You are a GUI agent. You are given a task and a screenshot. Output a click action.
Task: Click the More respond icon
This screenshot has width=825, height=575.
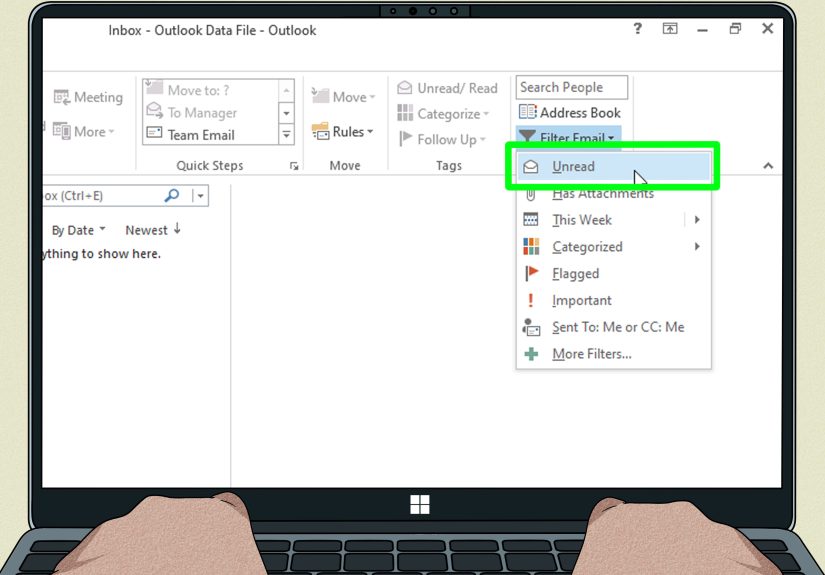click(x=62, y=131)
